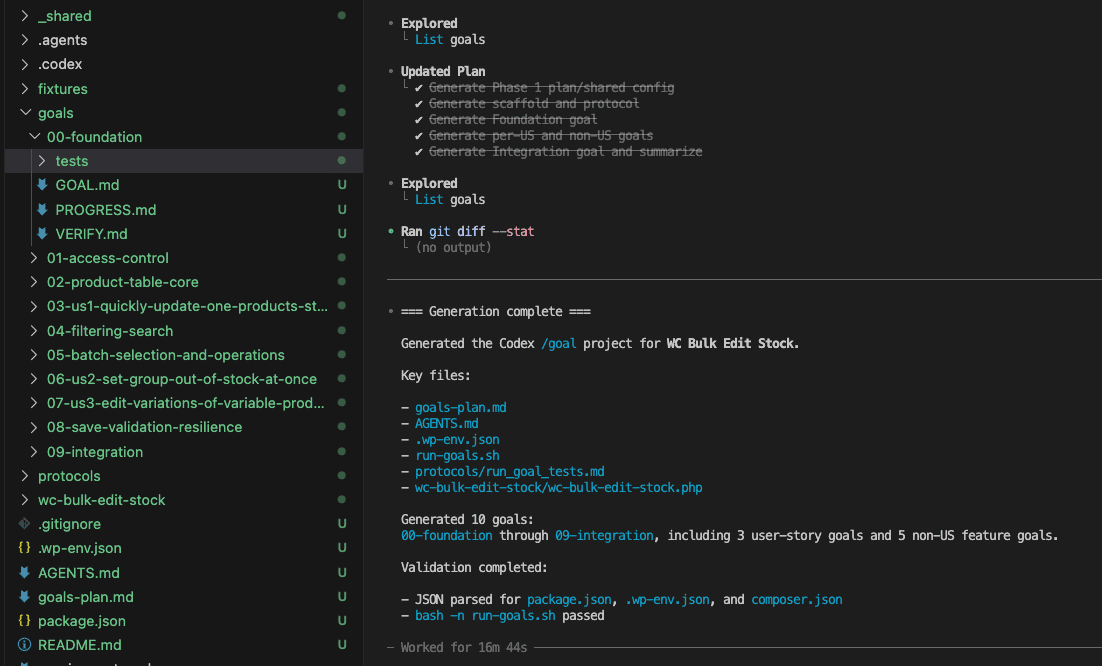Click the 'Worked for 16m 44s' status line
This screenshot has height=666, width=1102.
pos(464,647)
